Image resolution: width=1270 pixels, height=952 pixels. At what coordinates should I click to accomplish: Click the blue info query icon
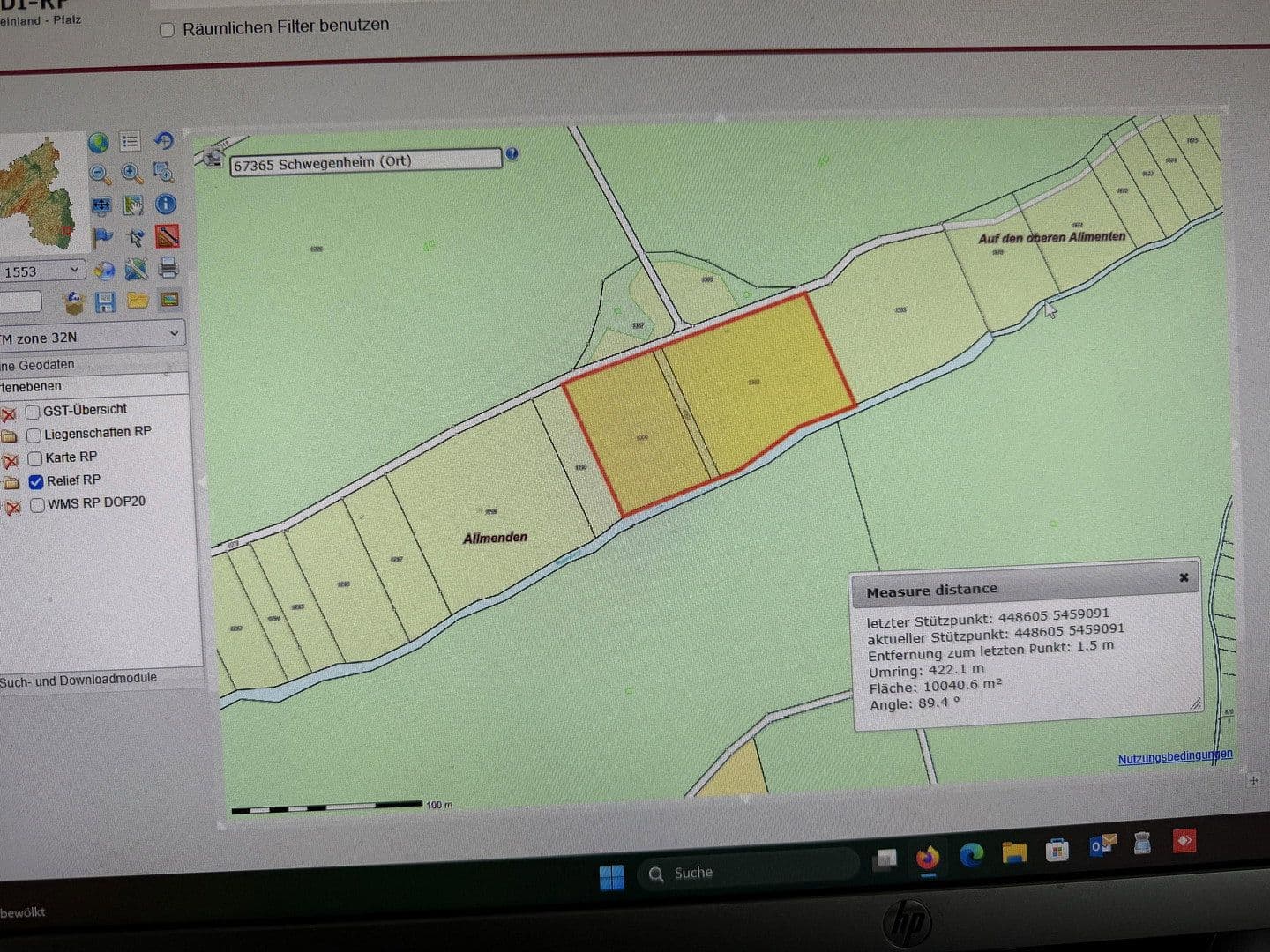166,204
